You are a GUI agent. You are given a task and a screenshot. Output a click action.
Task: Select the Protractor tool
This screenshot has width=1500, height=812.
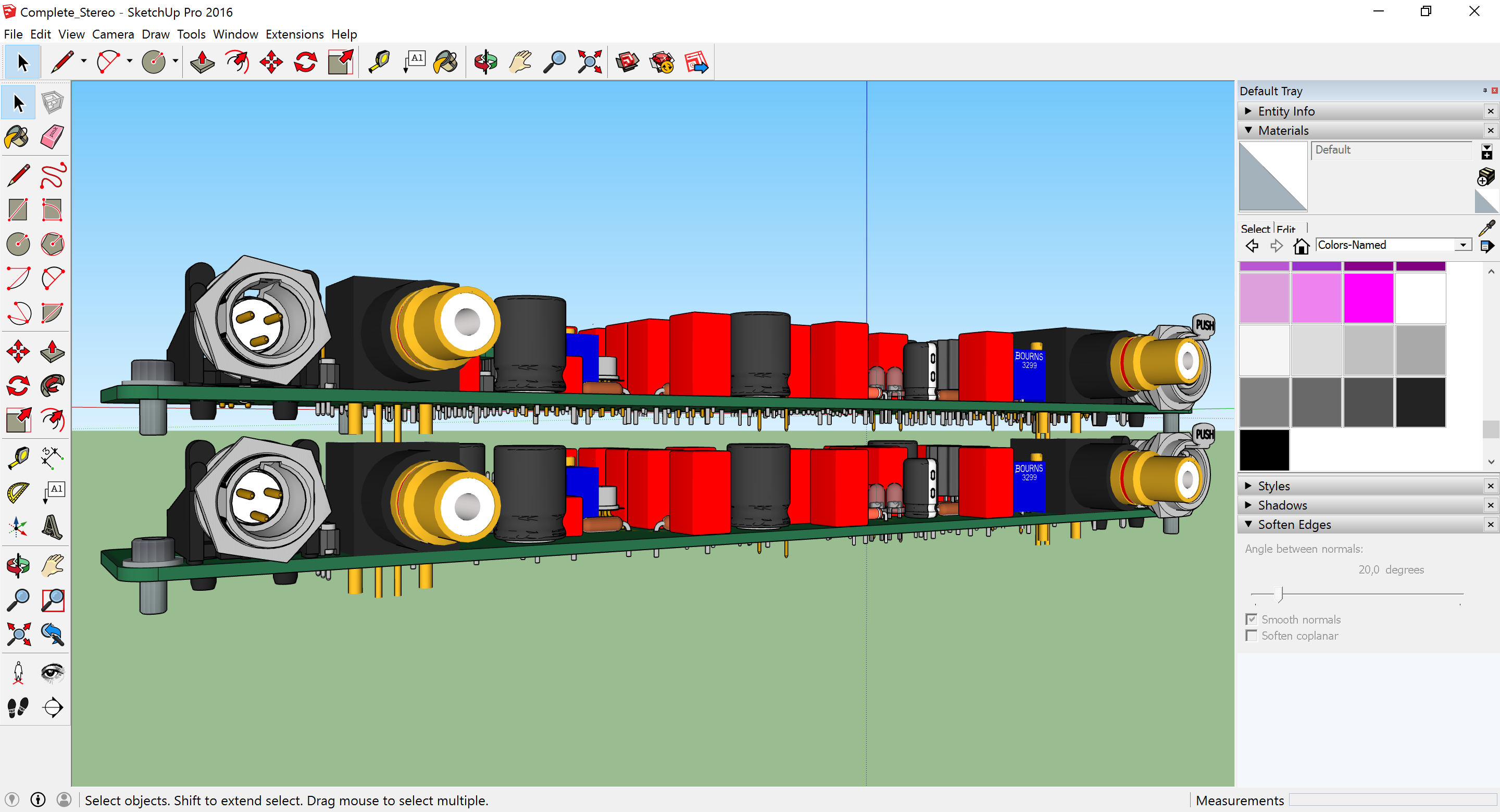click(x=18, y=493)
